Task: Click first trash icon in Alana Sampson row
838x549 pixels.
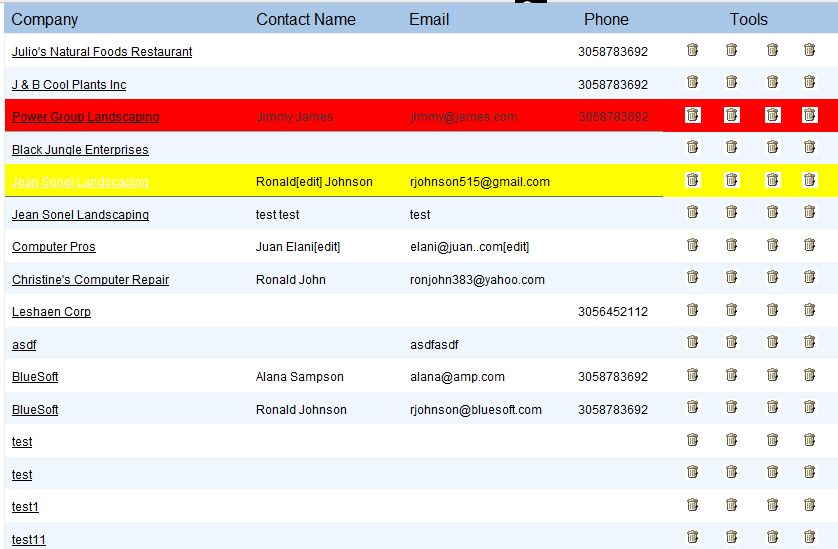Action: click(693, 375)
